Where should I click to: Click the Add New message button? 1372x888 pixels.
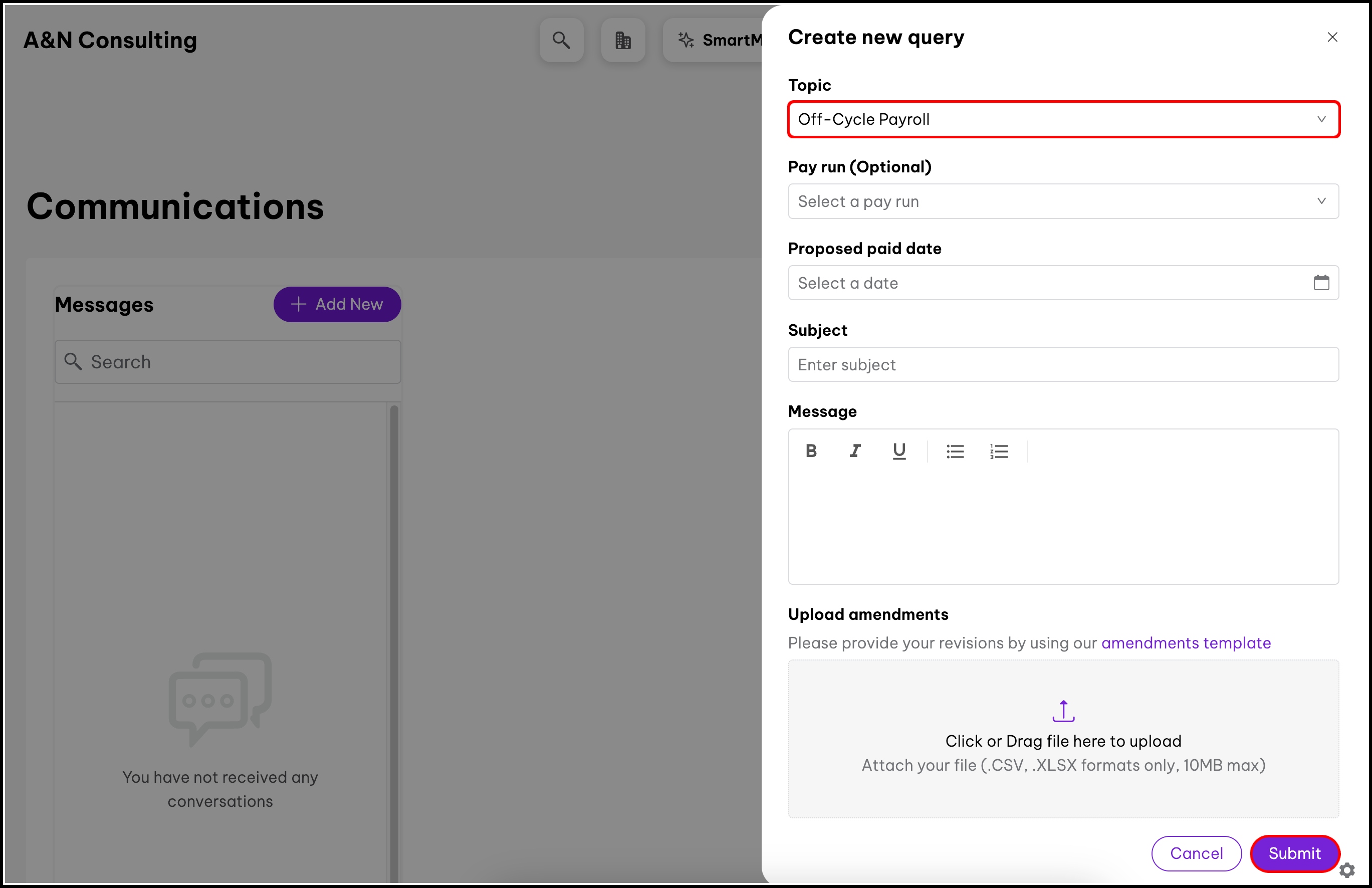click(x=337, y=305)
